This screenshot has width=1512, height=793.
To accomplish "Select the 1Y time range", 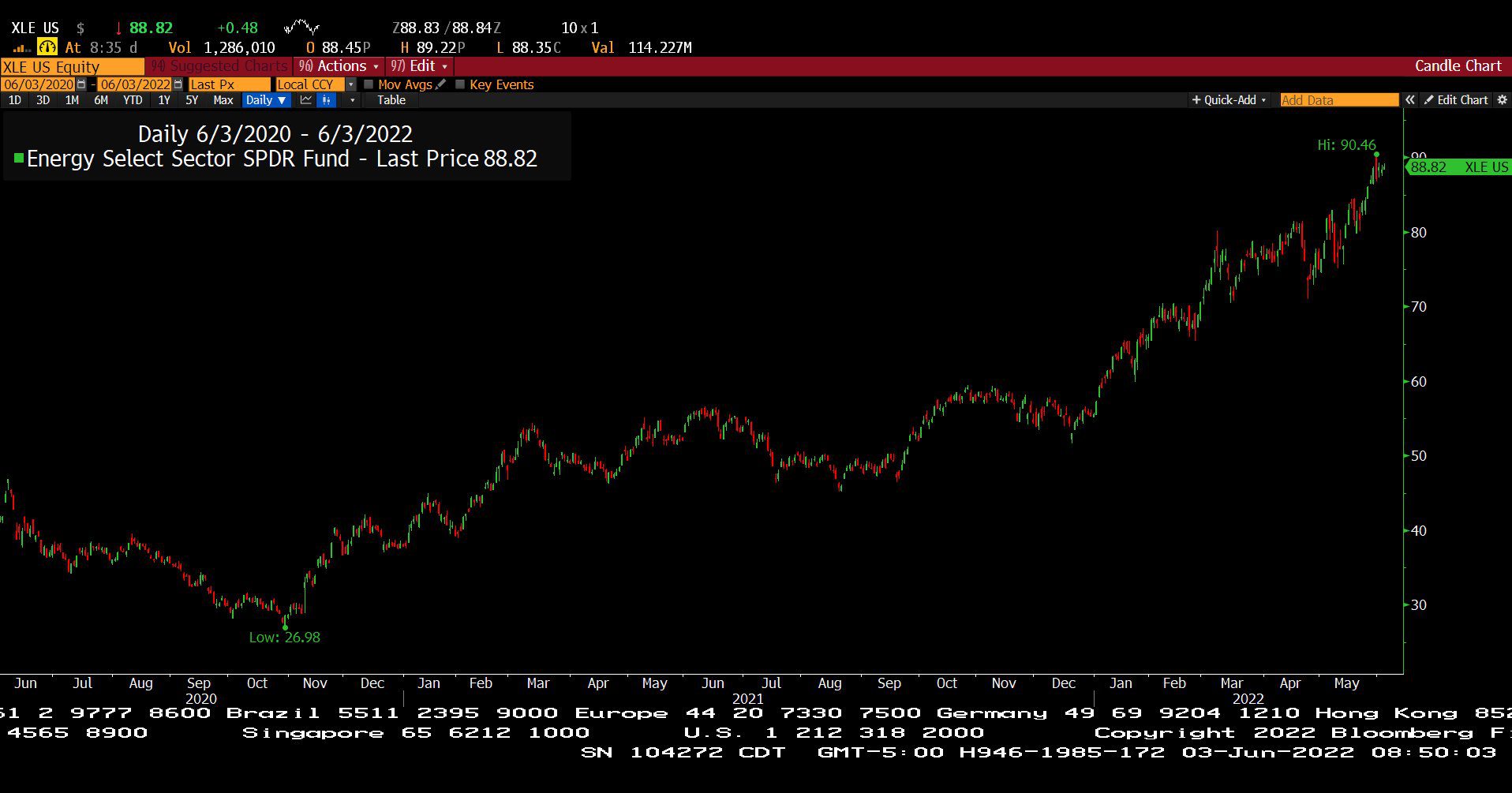I will tap(164, 100).
